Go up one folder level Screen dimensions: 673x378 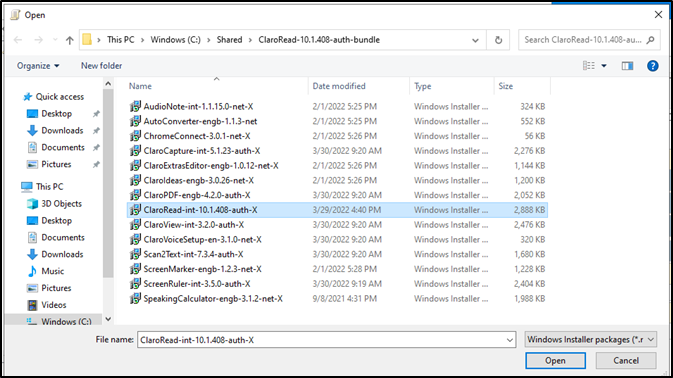(70, 40)
